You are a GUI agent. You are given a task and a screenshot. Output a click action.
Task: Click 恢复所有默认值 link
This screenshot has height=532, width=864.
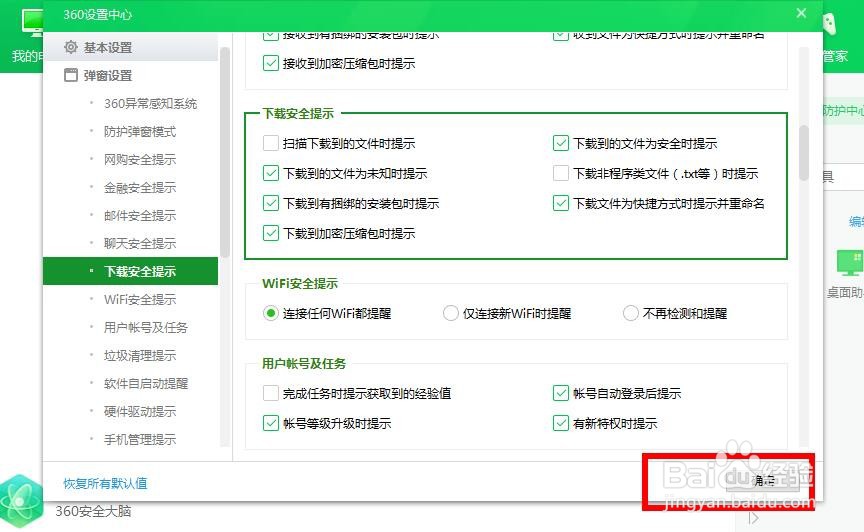coord(105,483)
